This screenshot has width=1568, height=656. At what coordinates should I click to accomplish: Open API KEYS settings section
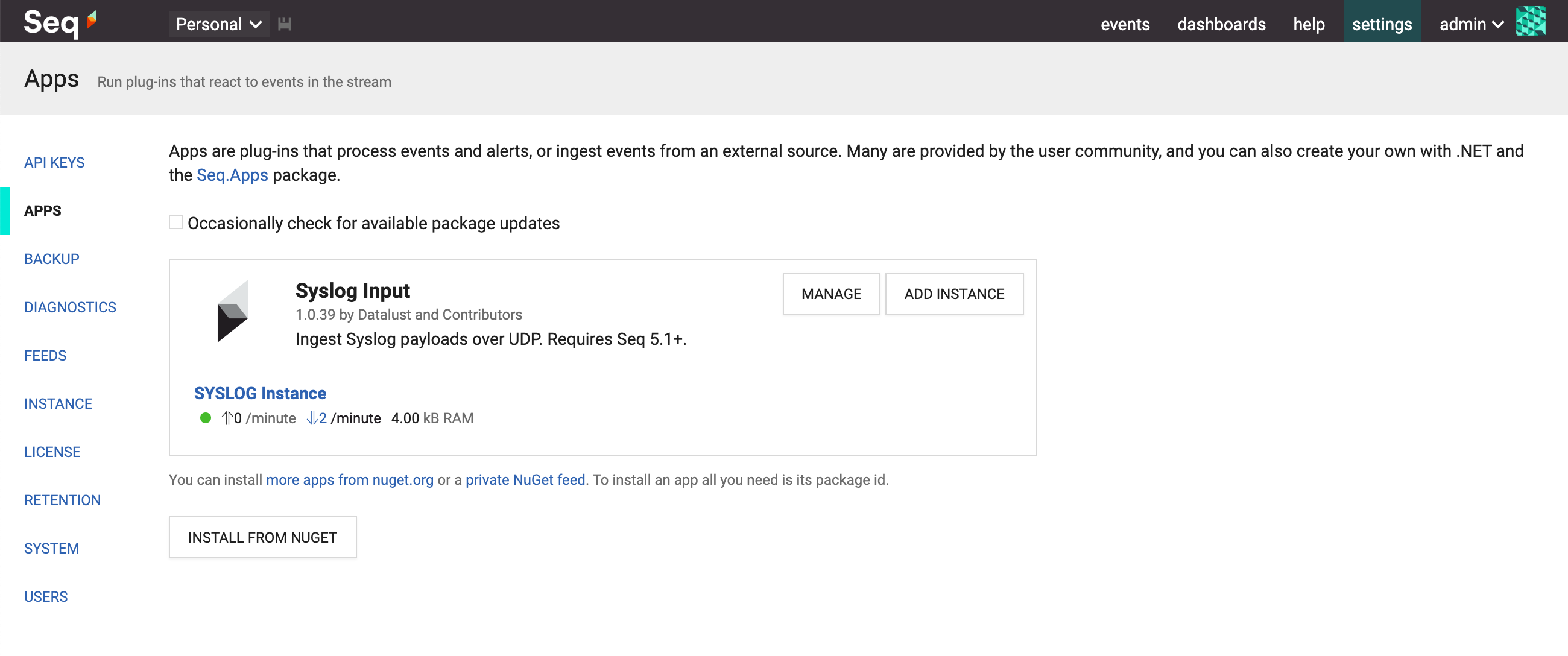[54, 163]
